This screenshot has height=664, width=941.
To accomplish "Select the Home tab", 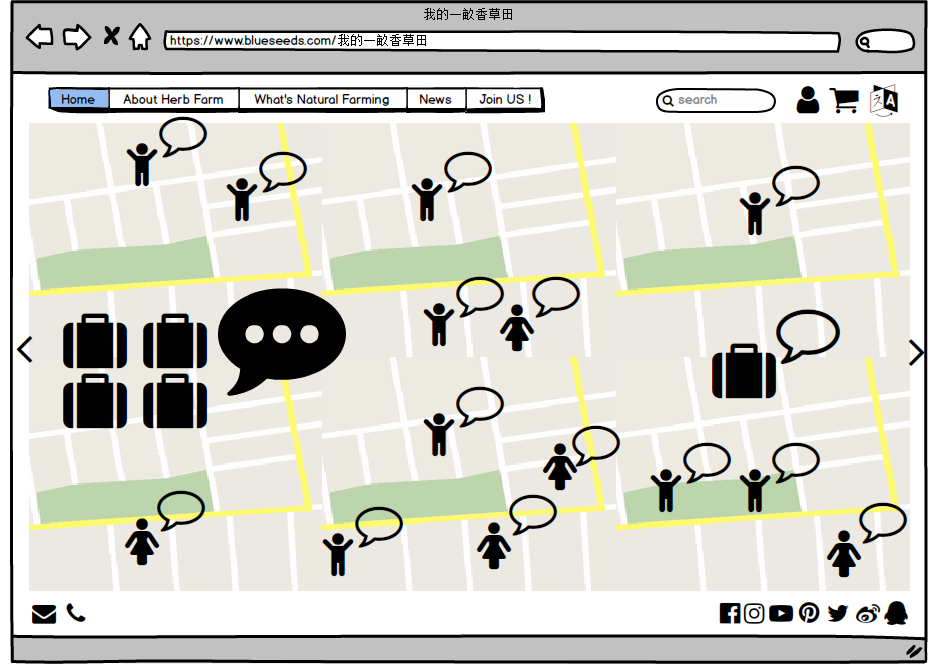I will [78, 99].
